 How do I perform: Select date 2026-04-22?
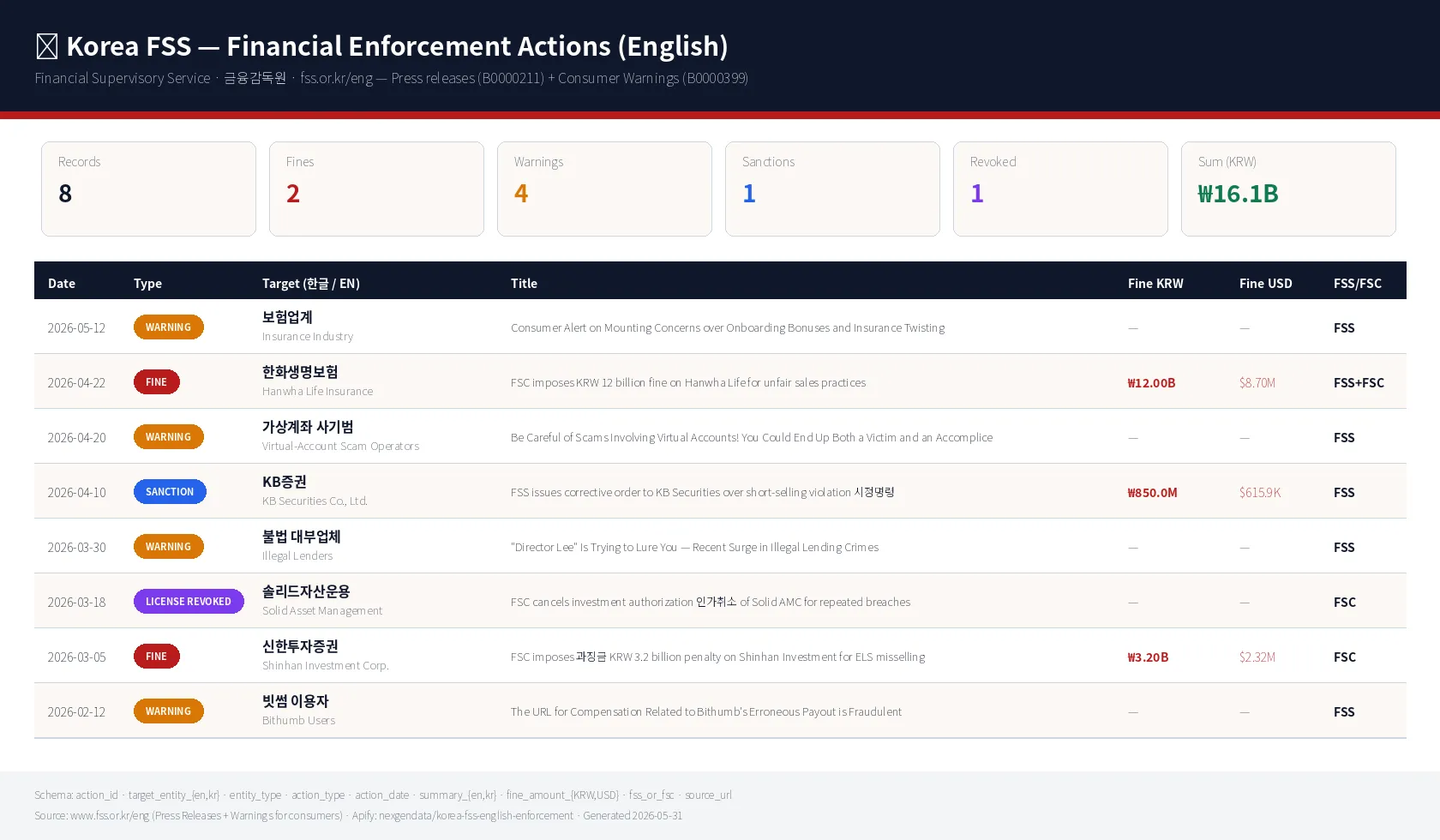(x=76, y=383)
